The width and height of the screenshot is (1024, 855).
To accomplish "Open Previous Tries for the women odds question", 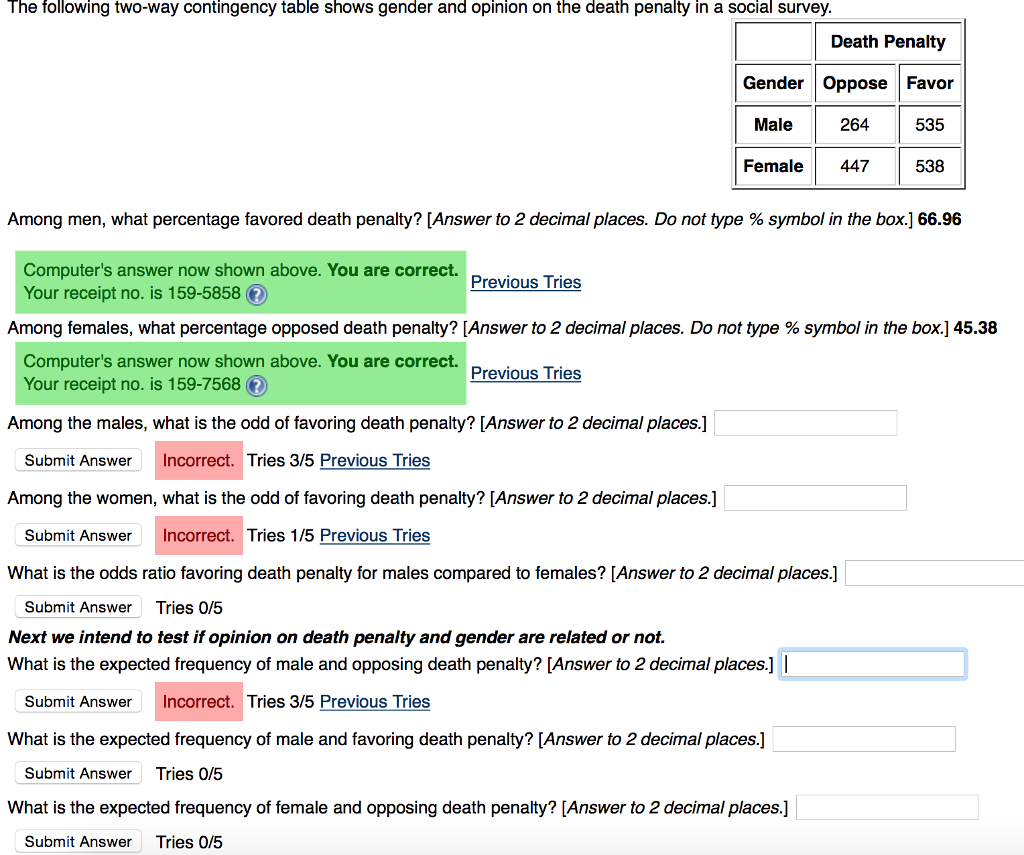I will click(x=374, y=535).
